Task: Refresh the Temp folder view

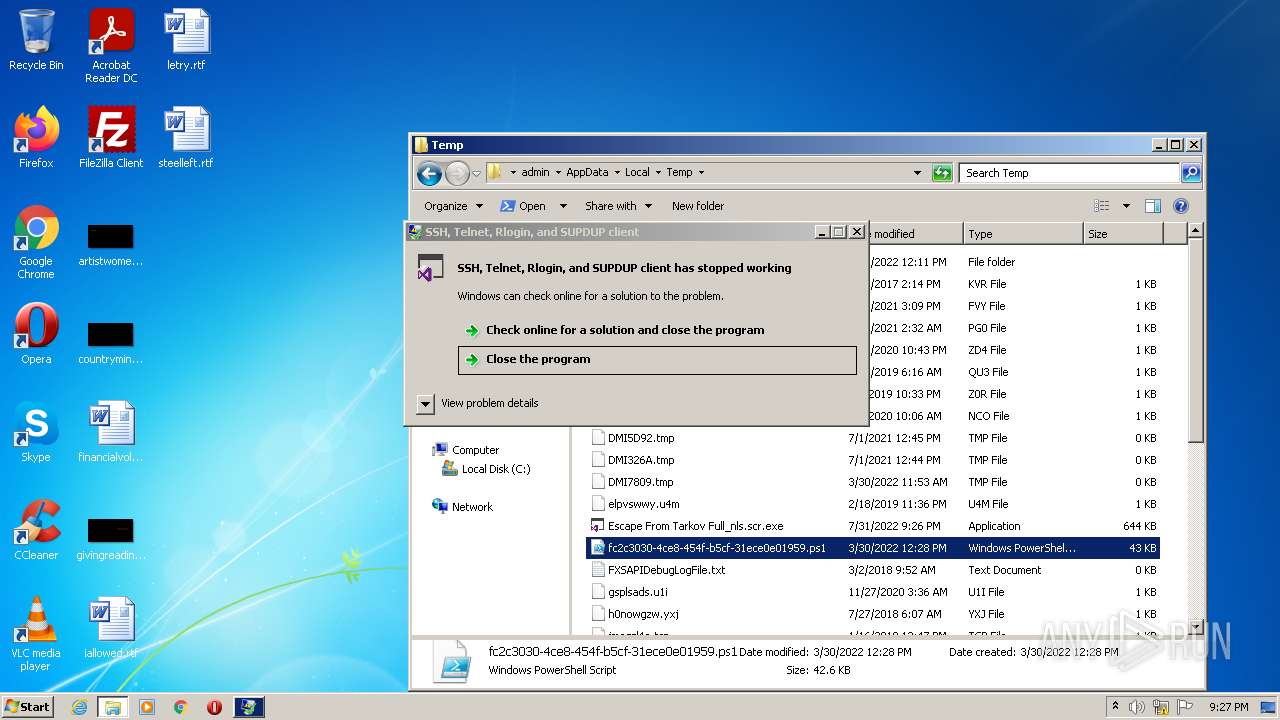Action: pyautogui.click(x=942, y=173)
